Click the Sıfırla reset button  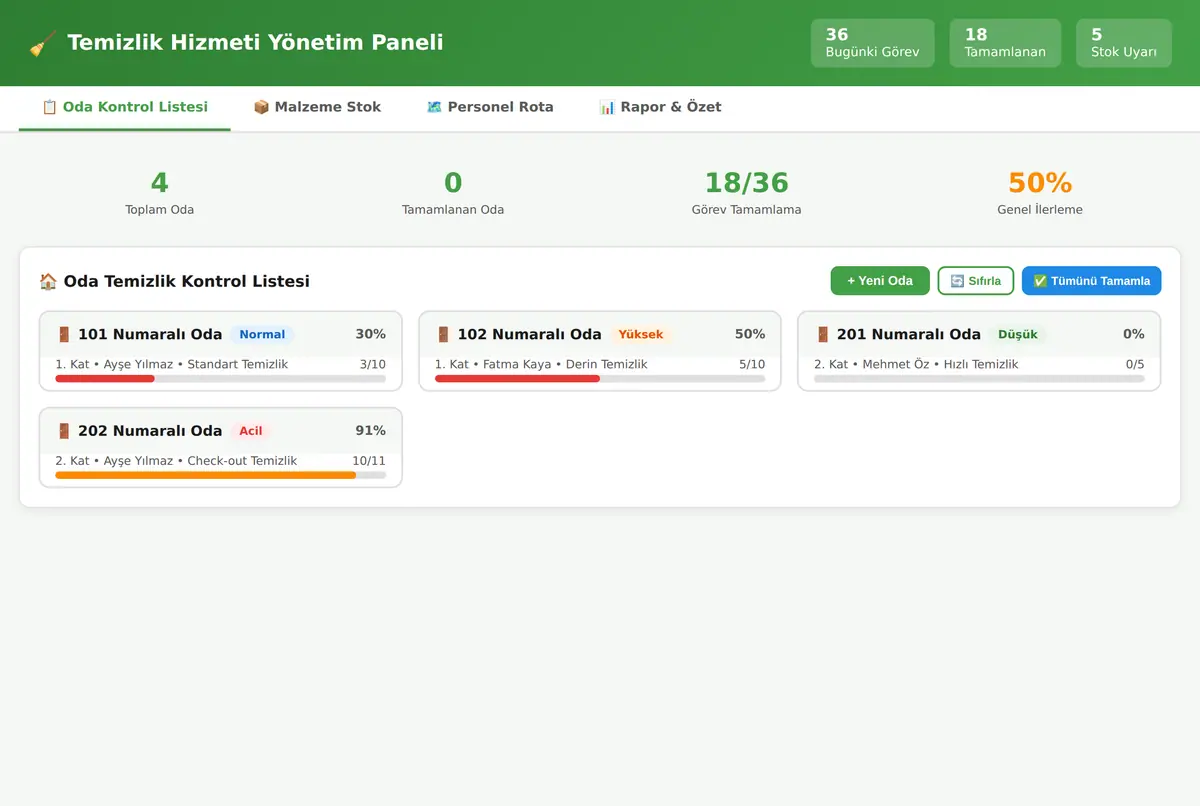coord(976,281)
